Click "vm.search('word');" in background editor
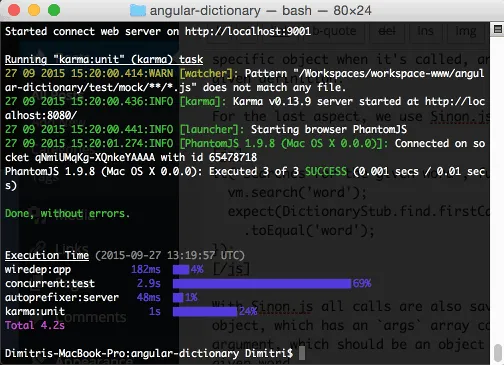Image resolution: width=504 pixels, height=365 pixels. pyautogui.click(x=297, y=193)
